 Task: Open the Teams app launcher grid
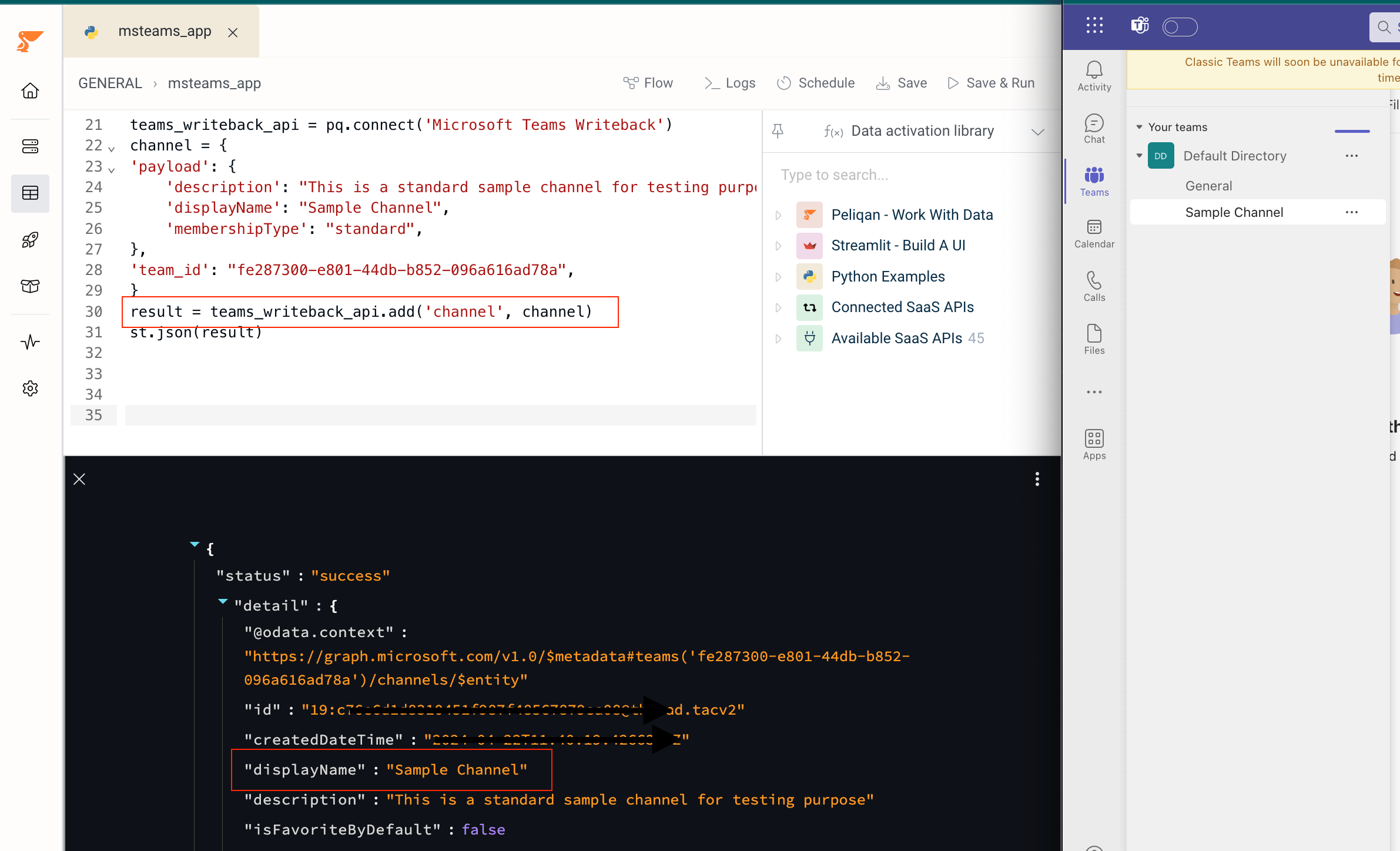click(x=1094, y=25)
